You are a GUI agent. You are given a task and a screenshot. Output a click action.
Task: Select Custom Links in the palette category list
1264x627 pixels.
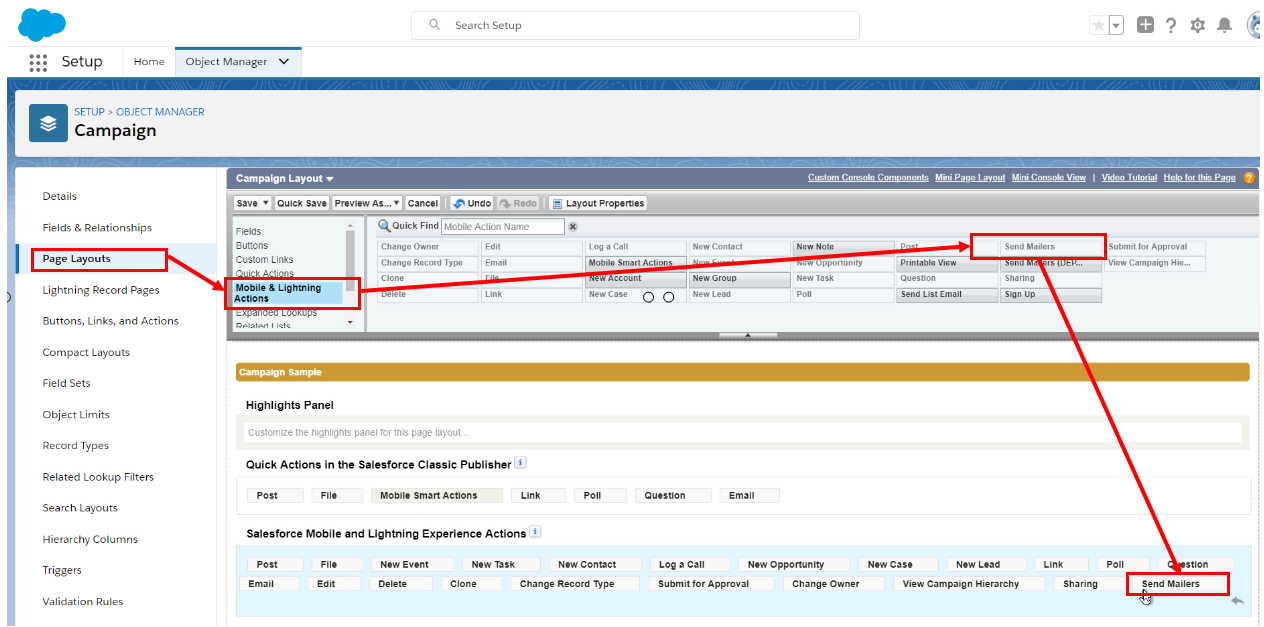coord(265,260)
